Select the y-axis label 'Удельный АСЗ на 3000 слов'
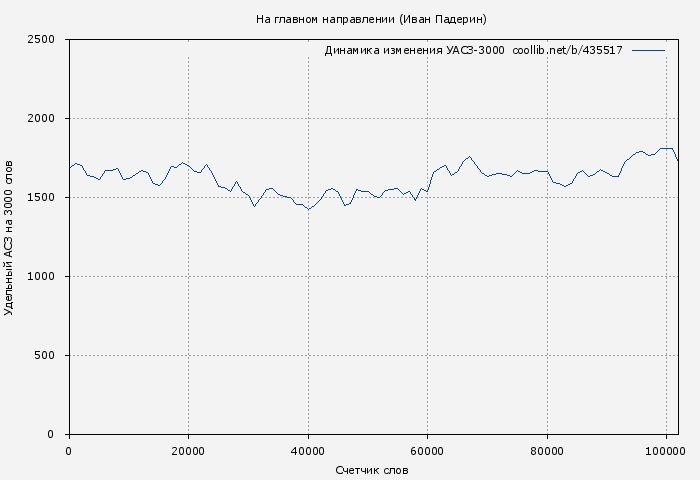This screenshot has width=700, height=480. click(9, 237)
